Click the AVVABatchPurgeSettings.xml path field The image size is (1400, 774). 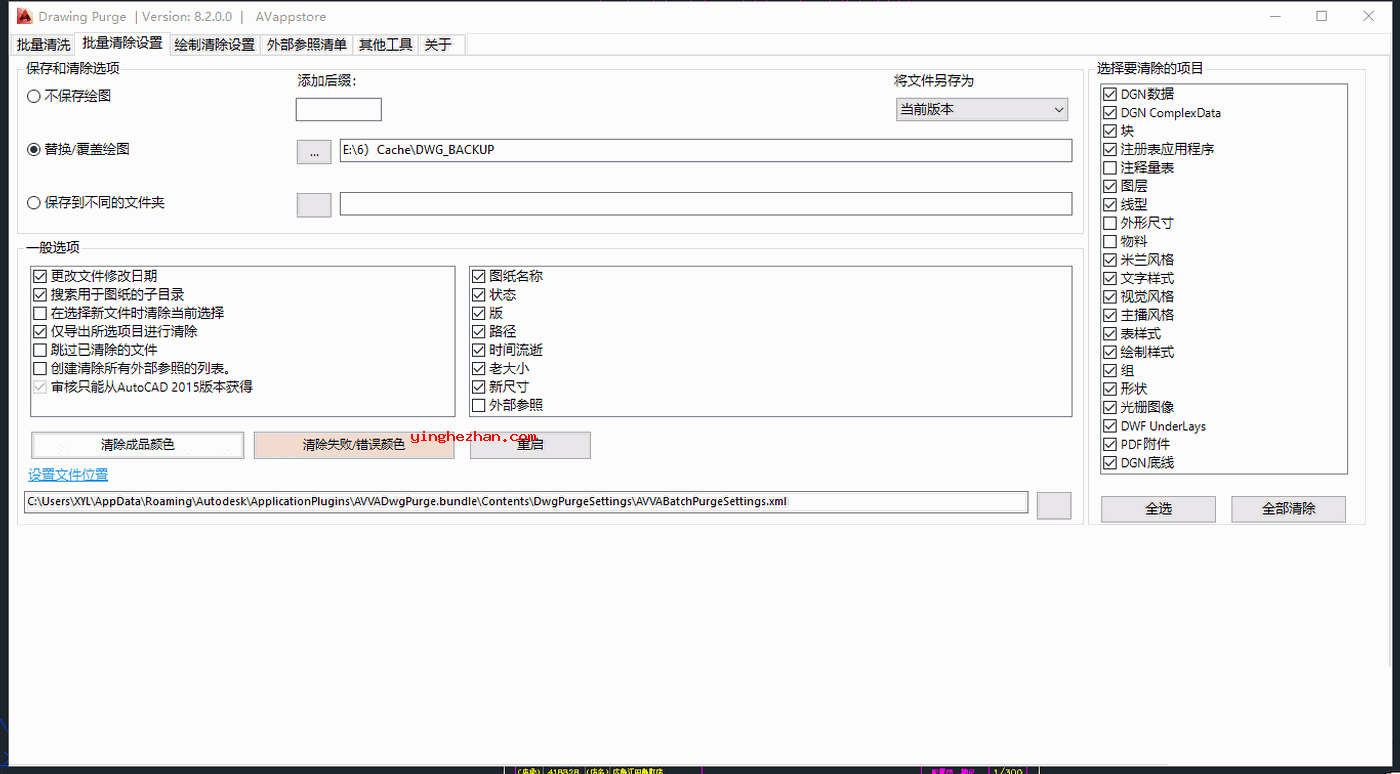click(x=526, y=502)
